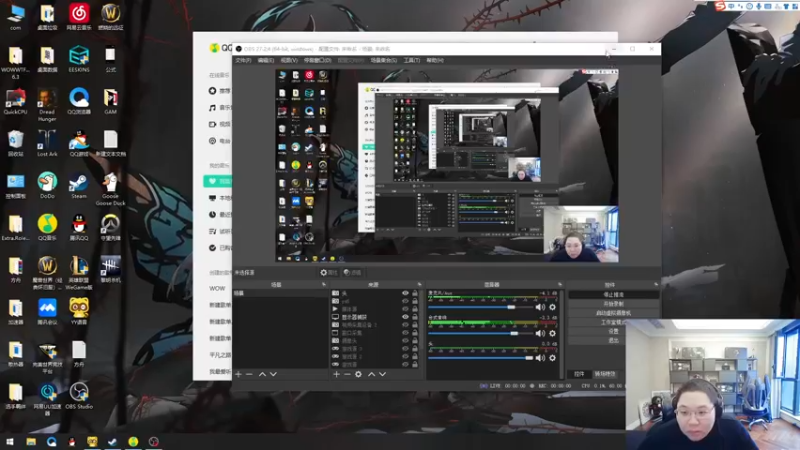This screenshot has height=450, width=800.
Task: Open the 视图(V) menu in OBS
Action: click(x=288, y=60)
